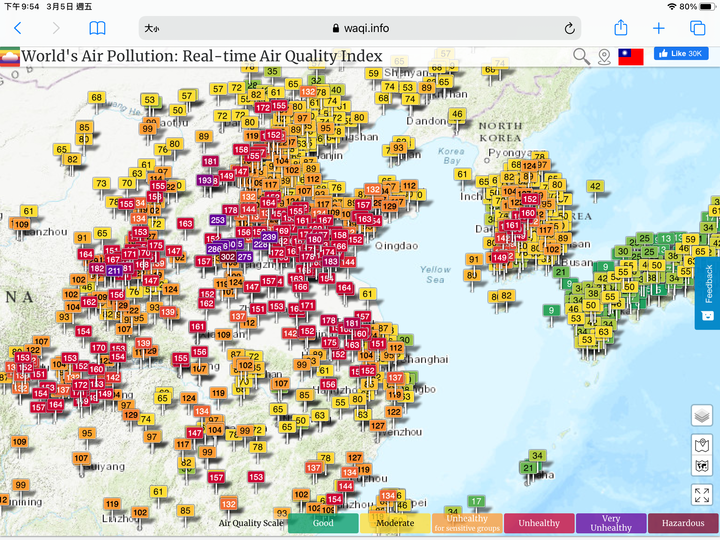Click the location pin icon
Viewport: 720px width, 540px height.
(604, 57)
